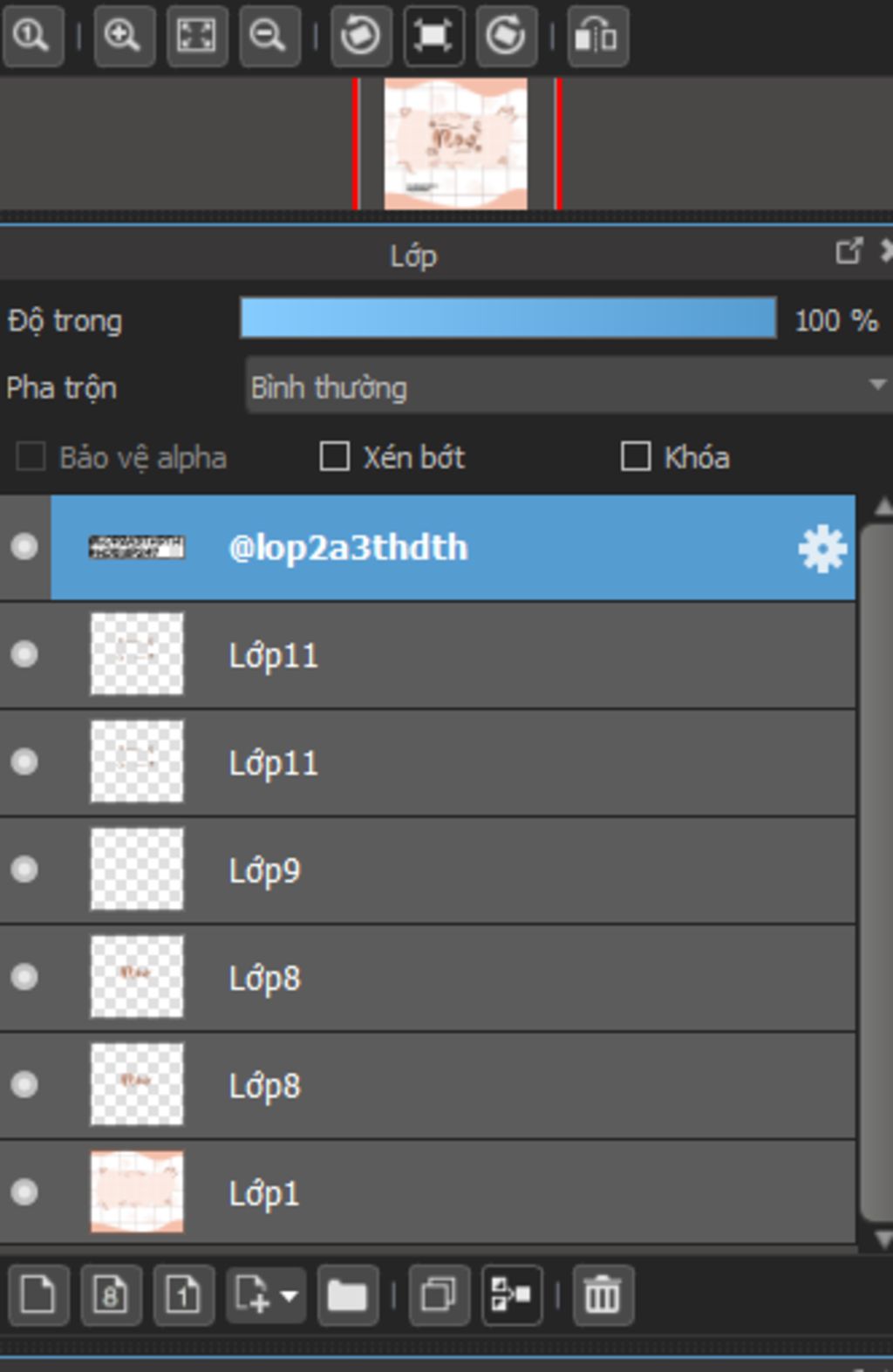Click the zoom in magnifier icon
The height and width of the screenshot is (1372, 893).
[123, 36]
